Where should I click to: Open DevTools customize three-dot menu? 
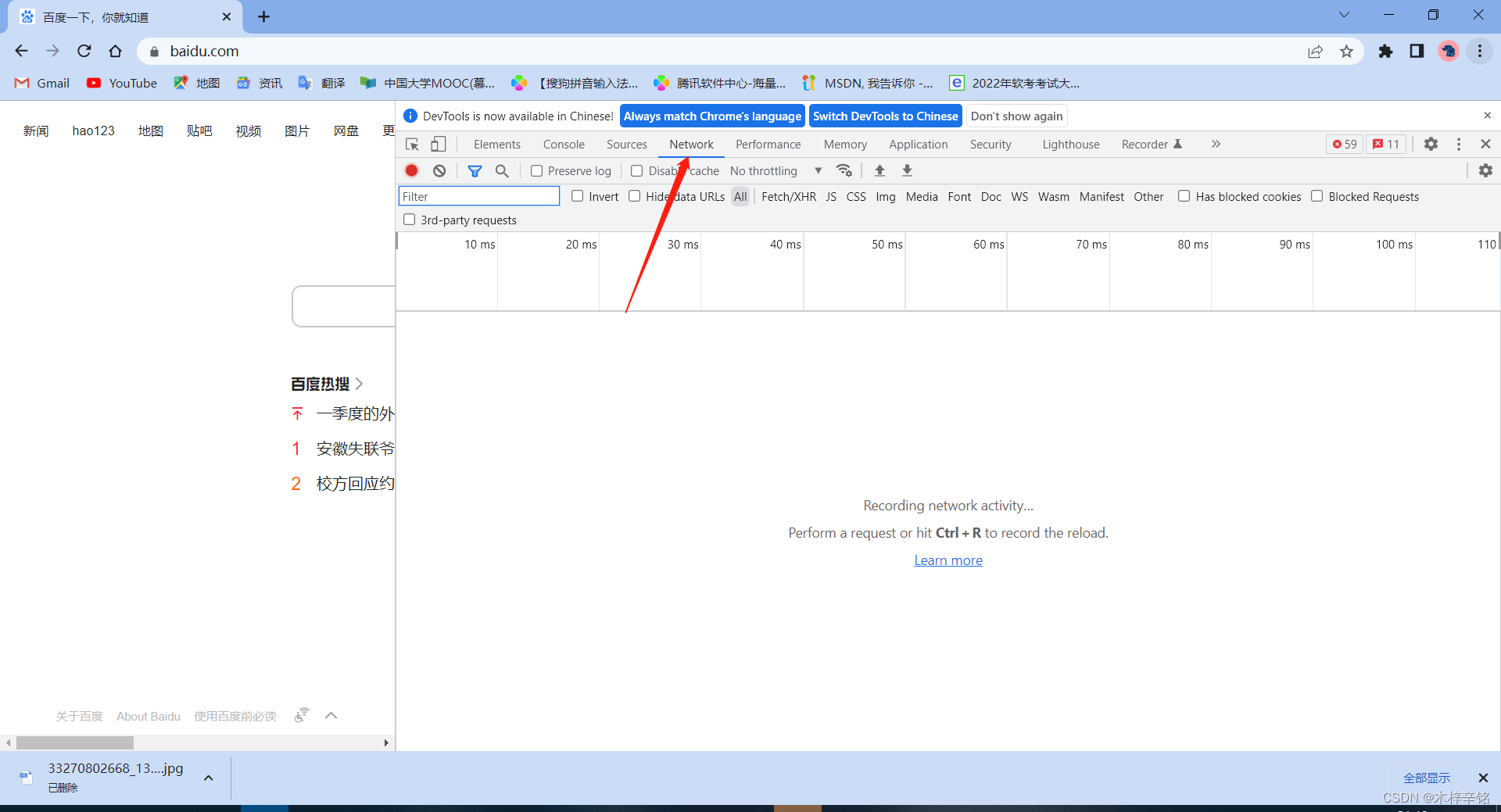click(x=1459, y=144)
